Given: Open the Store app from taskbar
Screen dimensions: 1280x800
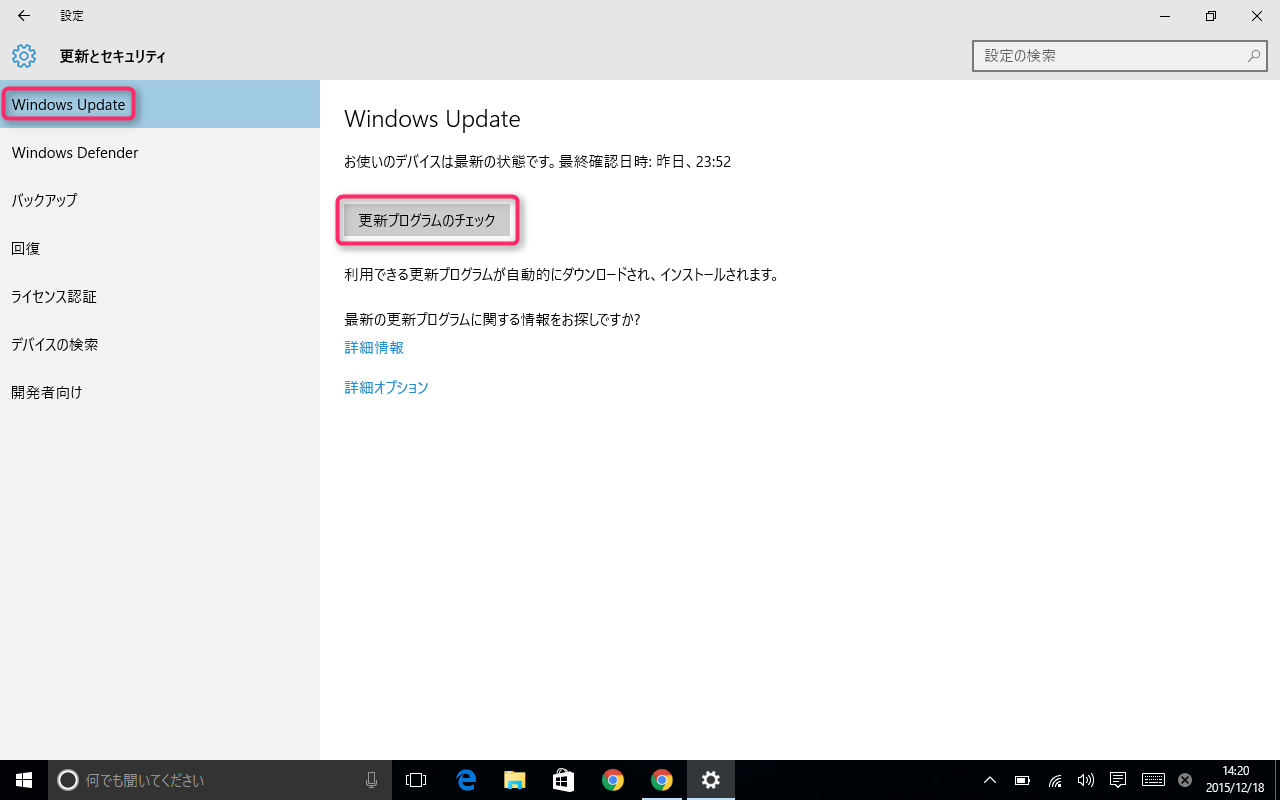Looking at the screenshot, I should pyautogui.click(x=564, y=780).
